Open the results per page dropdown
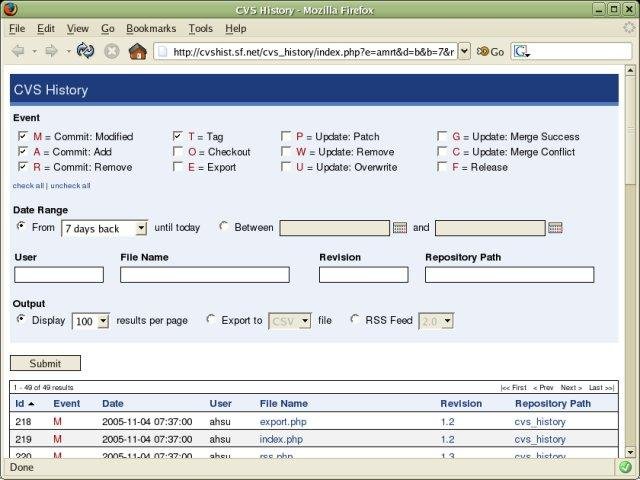The image size is (640, 480). (102, 321)
